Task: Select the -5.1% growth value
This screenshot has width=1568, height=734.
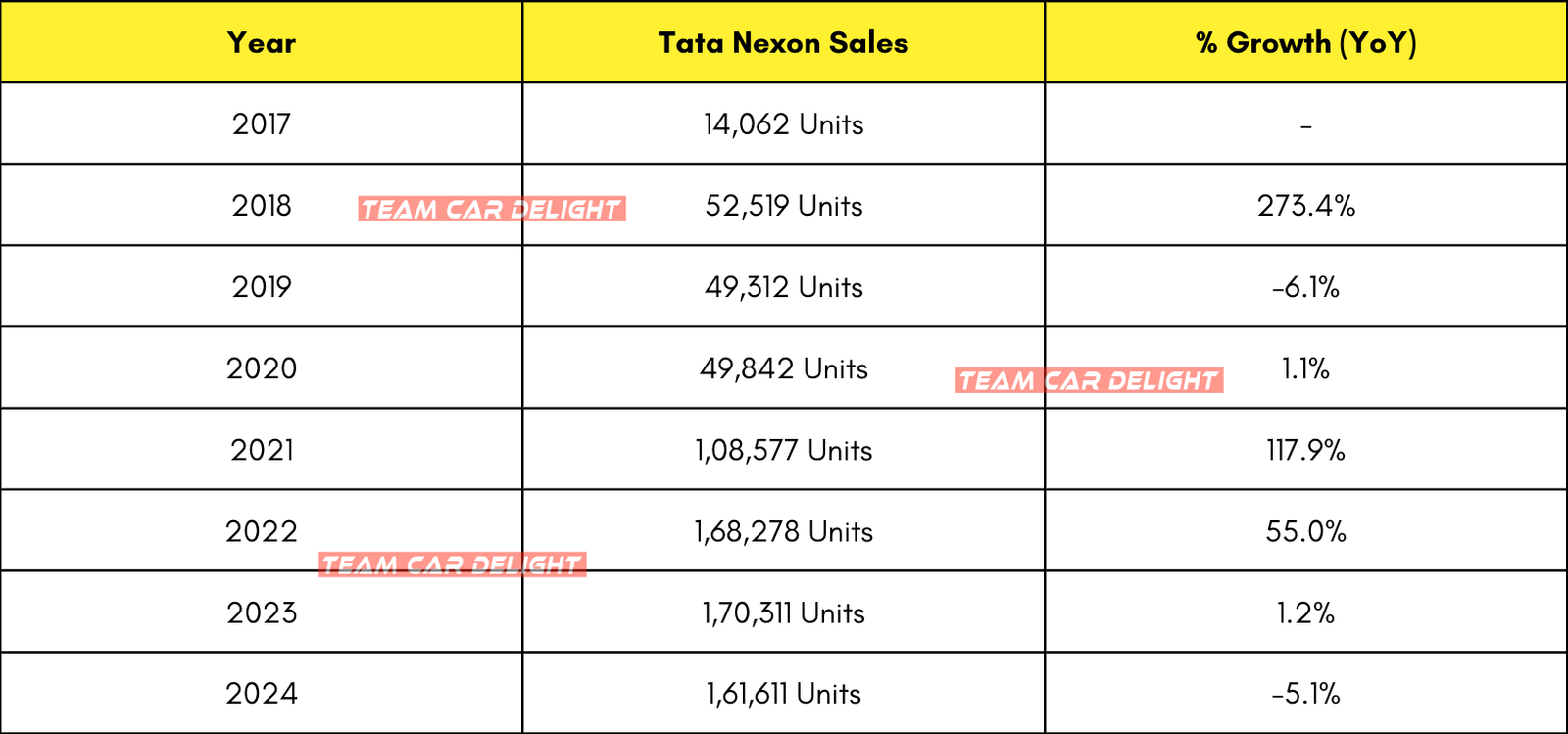Action: pos(1305,694)
